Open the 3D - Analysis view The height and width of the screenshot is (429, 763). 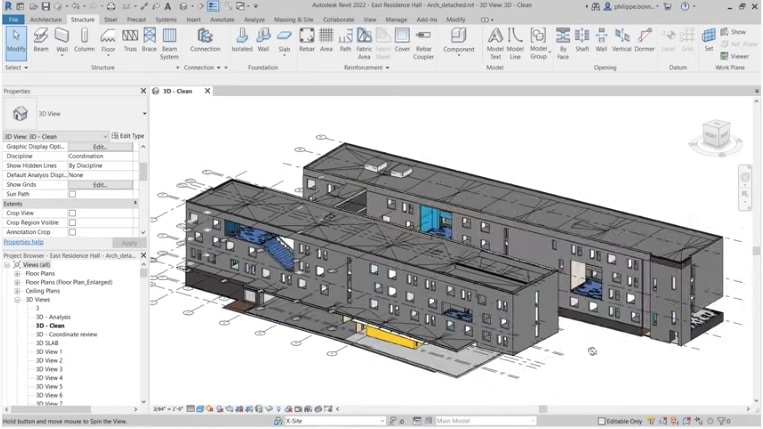click(x=53, y=317)
